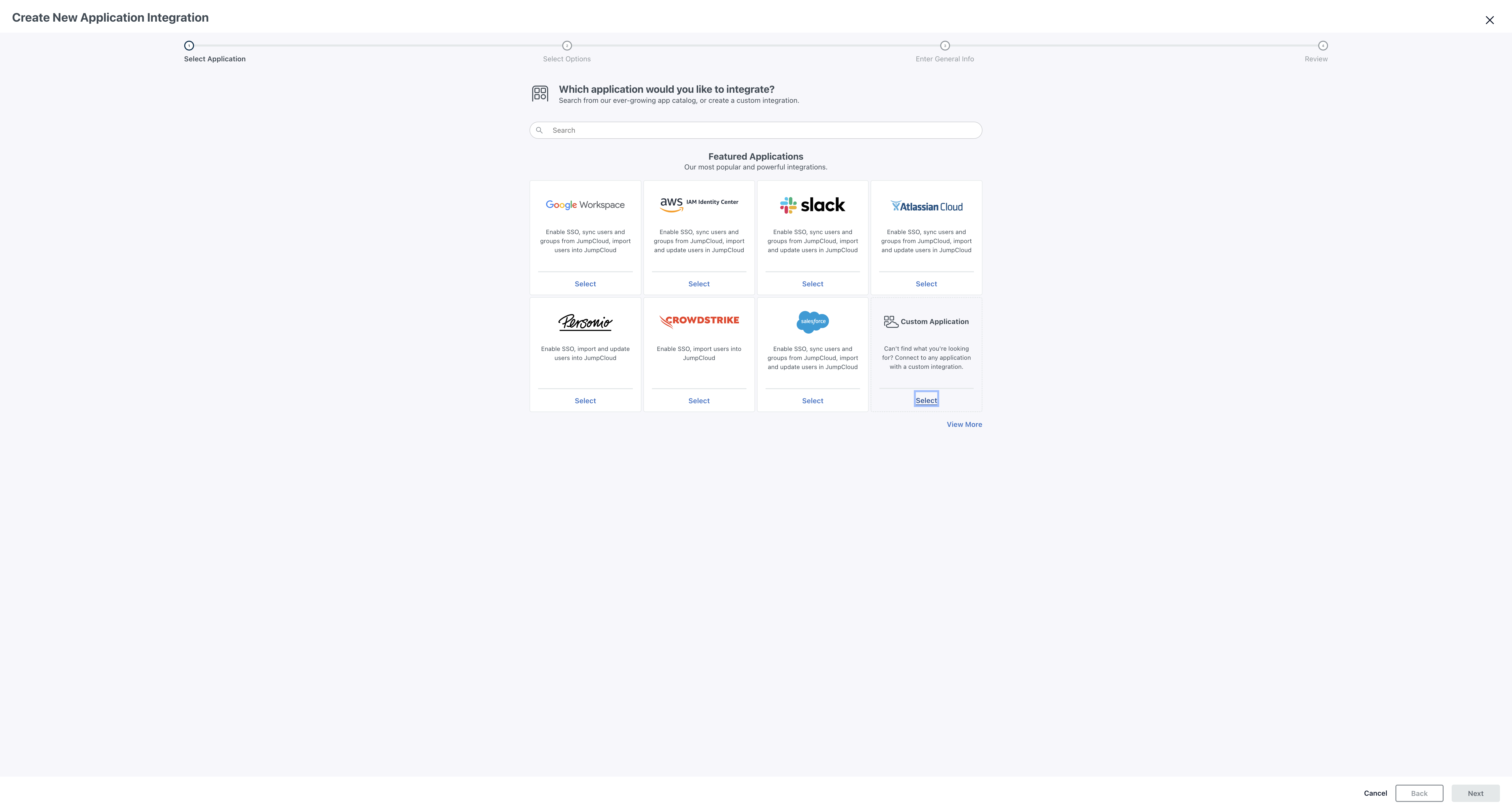The height and width of the screenshot is (810, 1512).
Task: Click step 3 circle Enter General Info
Action: (944, 46)
